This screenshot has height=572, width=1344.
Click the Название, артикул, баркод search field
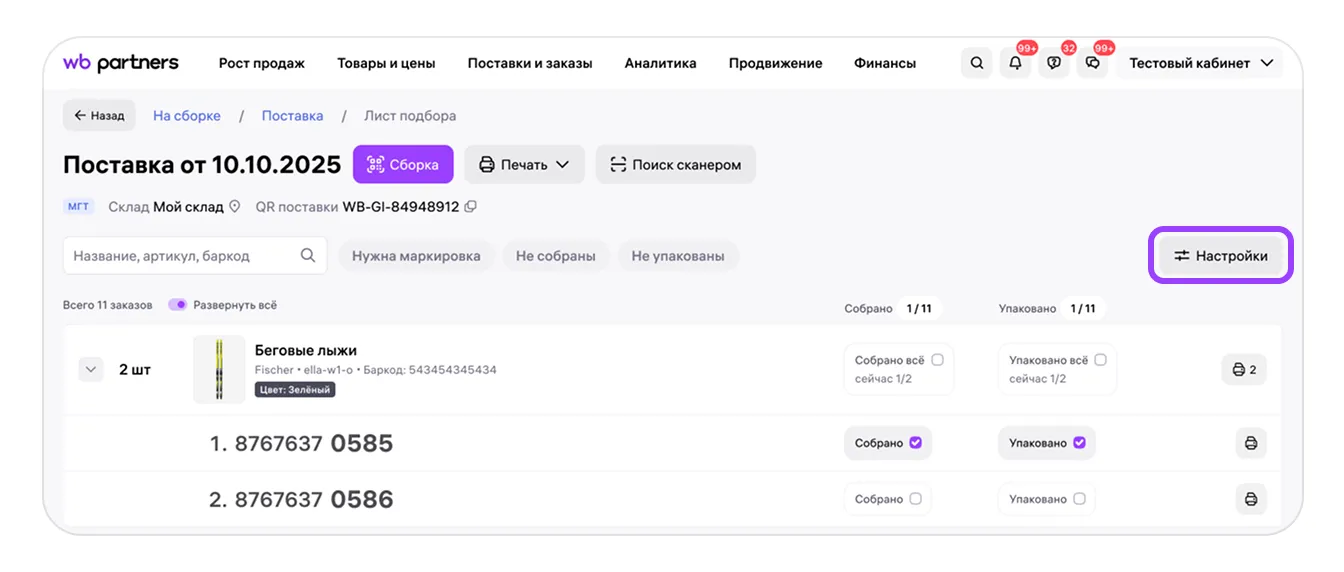(195, 256)
